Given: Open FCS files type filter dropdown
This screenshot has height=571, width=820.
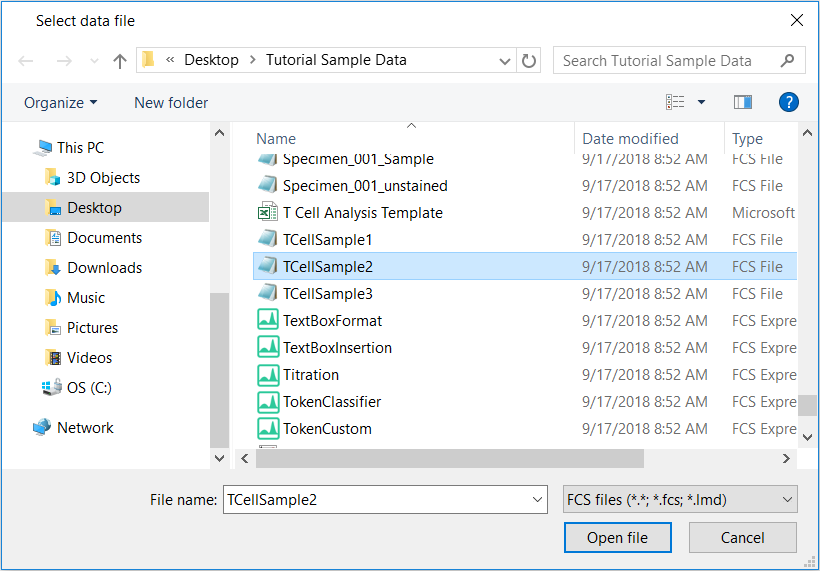Looking at the screenshot, I should pyautogui.click(x=680, y=500).
